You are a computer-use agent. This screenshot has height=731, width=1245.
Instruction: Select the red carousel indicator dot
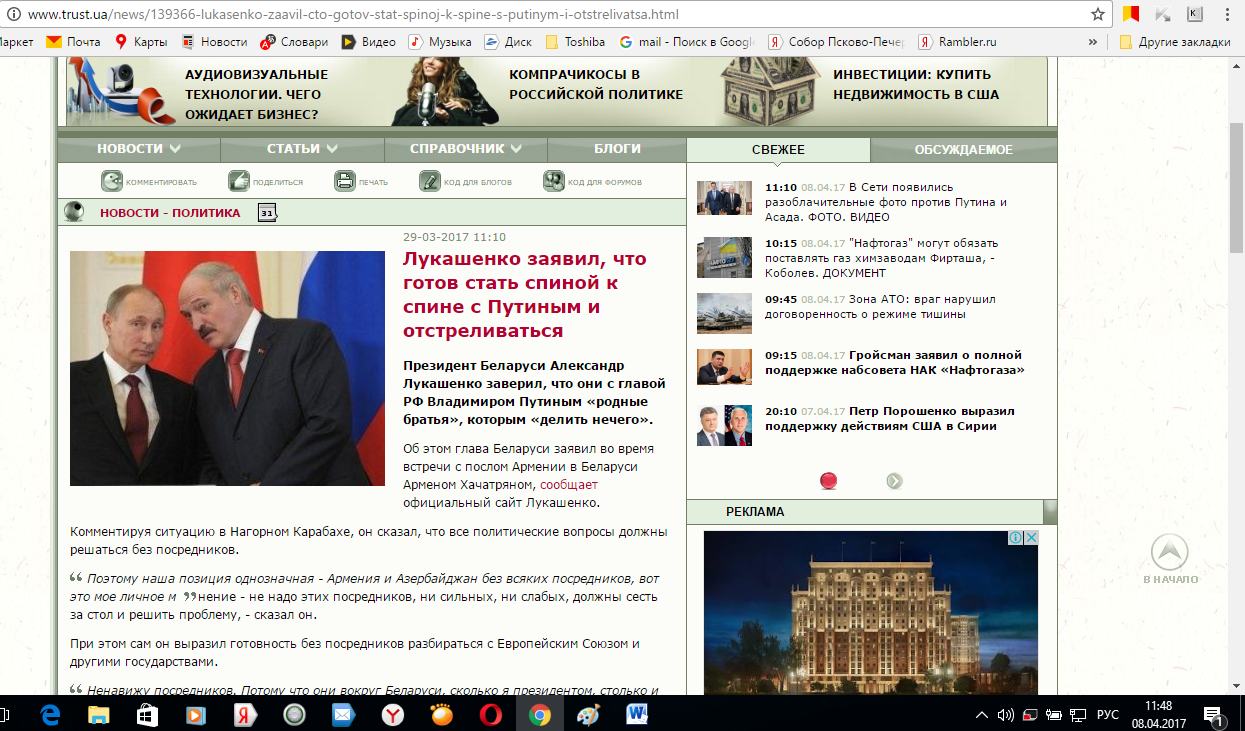[x=828, y=481]
